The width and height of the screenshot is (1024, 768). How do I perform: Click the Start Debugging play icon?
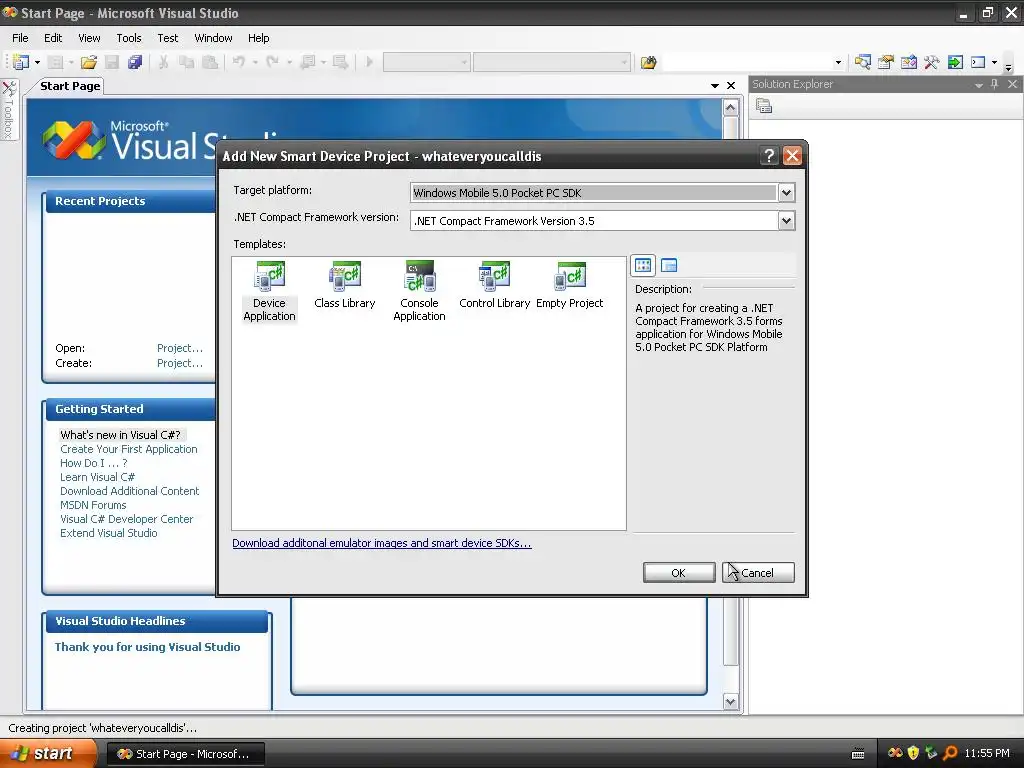[x=369, y=63]
